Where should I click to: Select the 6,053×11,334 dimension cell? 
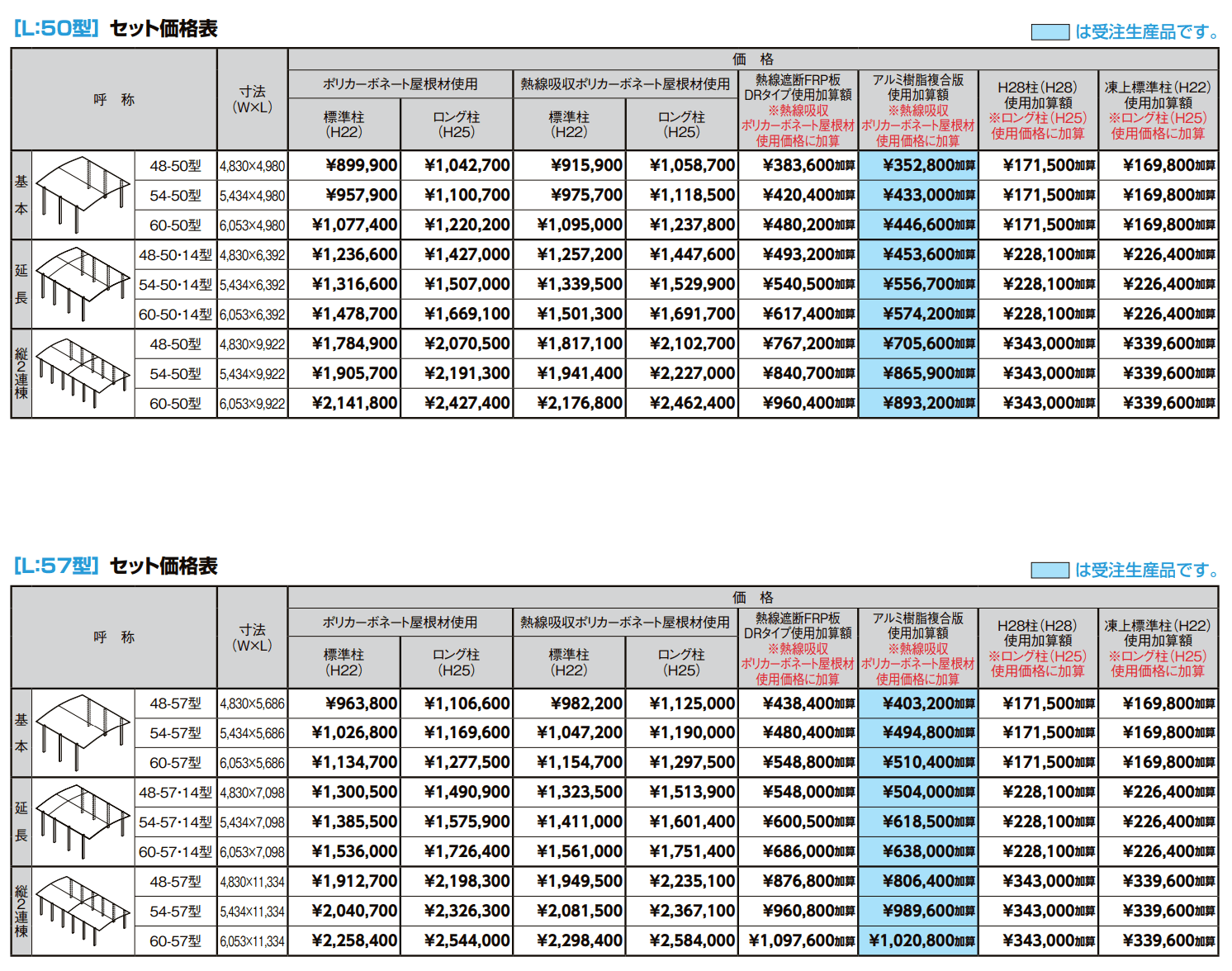252,941
